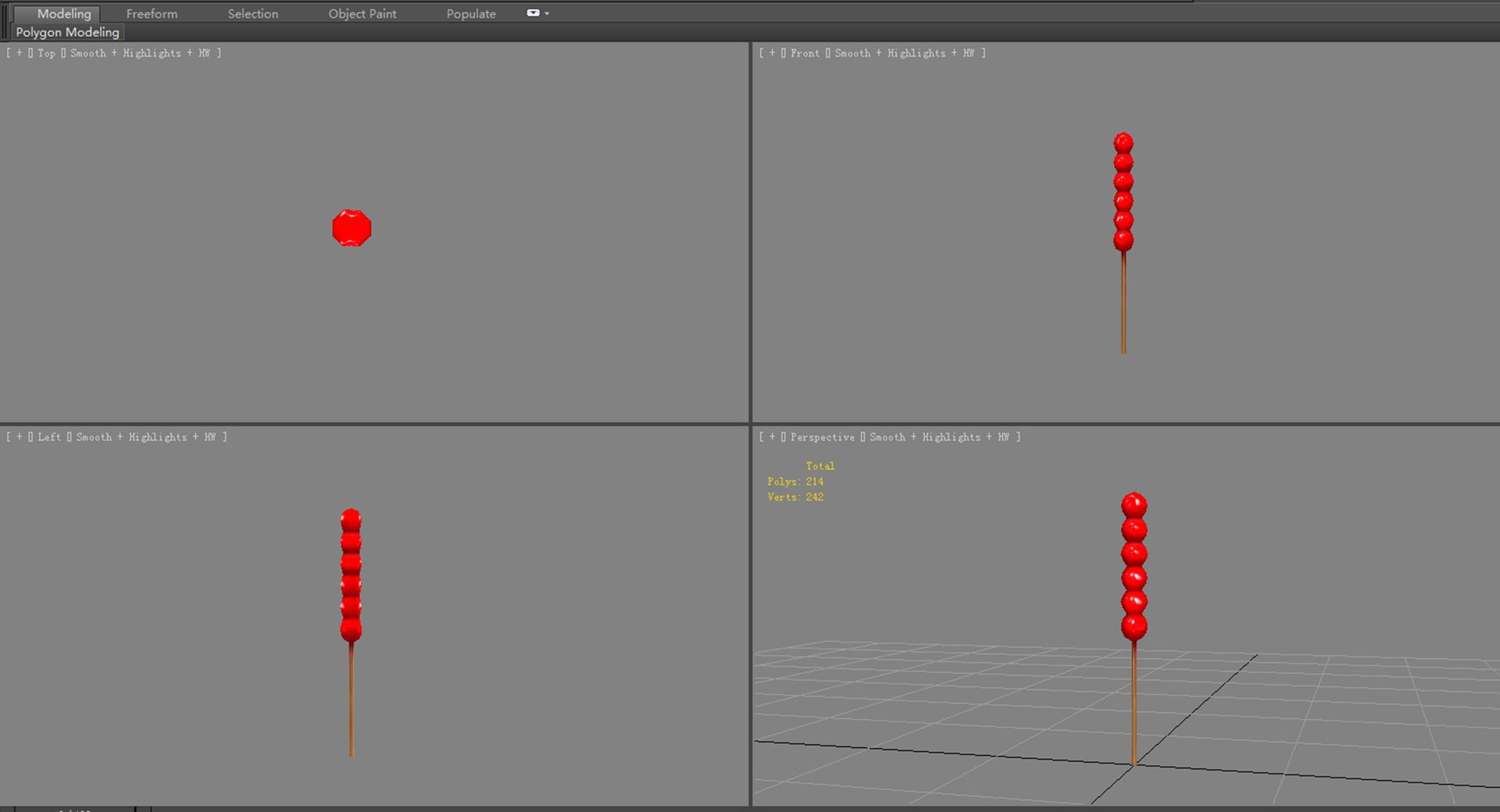Open the Top viewport shading label menu

point(140,53)
